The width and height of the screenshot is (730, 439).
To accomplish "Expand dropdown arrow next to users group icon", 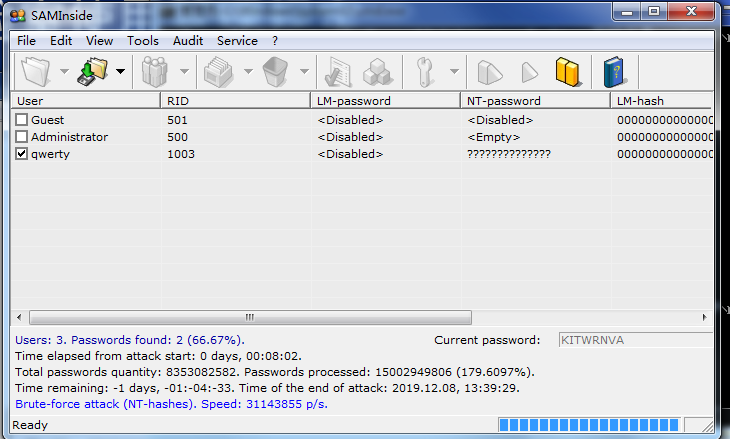I will click(x=184, y=71).
